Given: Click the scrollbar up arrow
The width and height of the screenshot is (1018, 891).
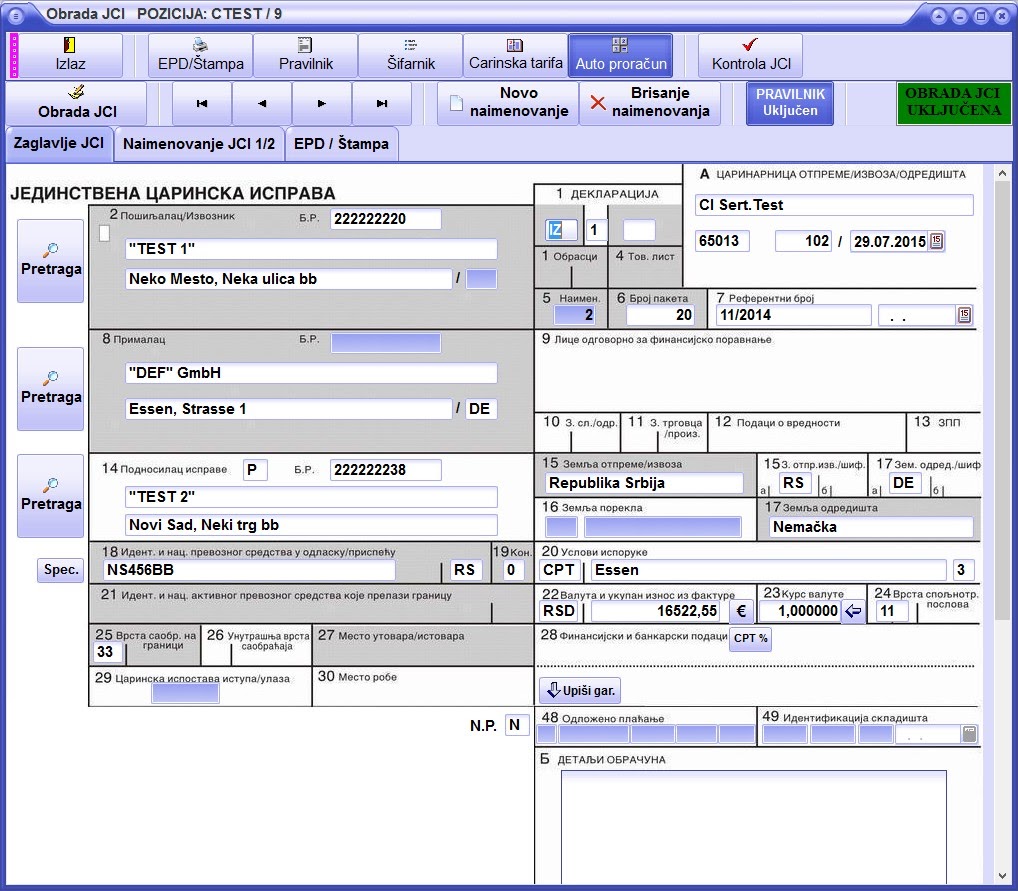Looking at the screenshot, I should coord(1002,174).
